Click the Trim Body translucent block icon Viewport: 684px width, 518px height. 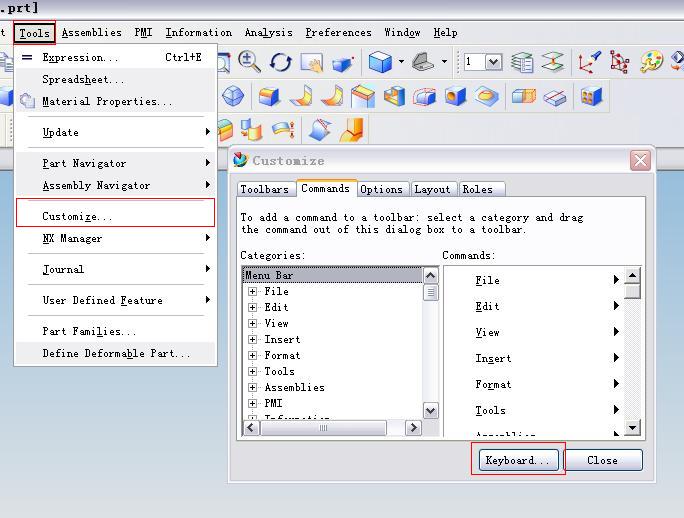523,96
